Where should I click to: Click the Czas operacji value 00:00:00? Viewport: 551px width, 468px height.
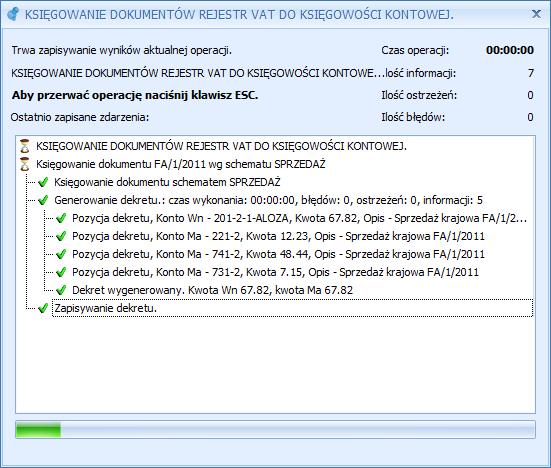pos(510,50)
